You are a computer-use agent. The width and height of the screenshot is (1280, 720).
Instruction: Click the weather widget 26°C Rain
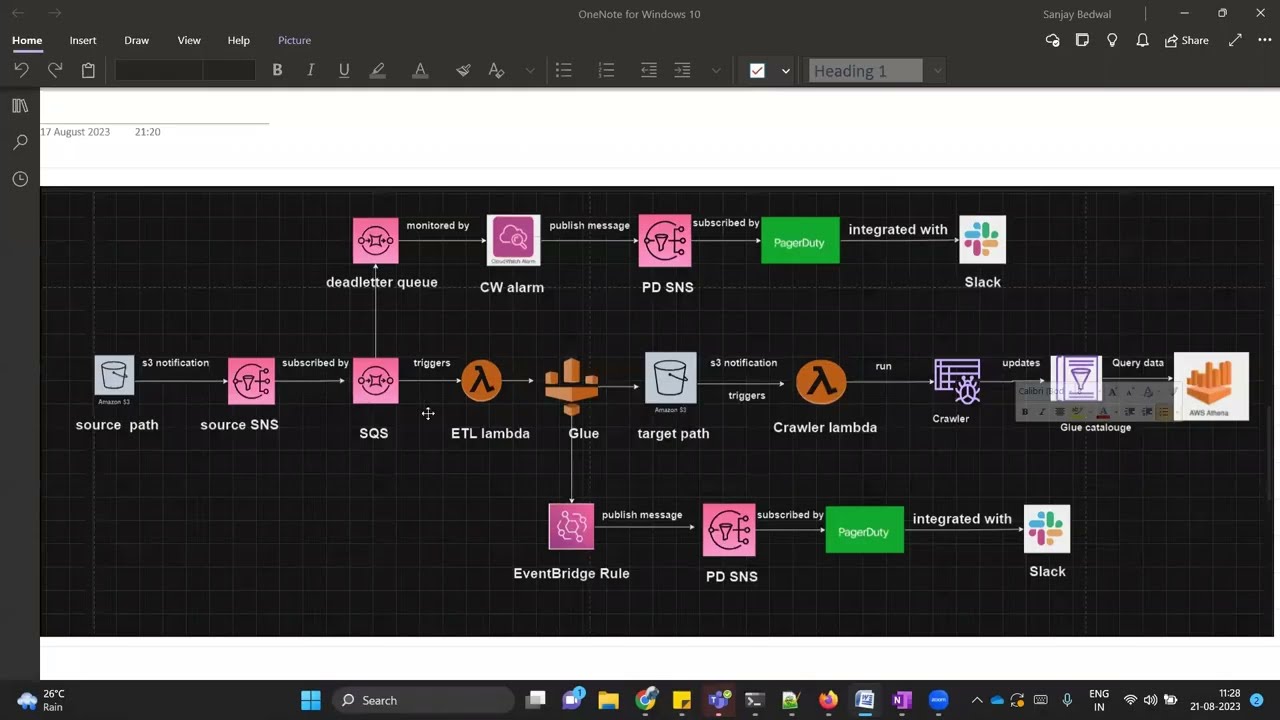click(x=42, y=700)
